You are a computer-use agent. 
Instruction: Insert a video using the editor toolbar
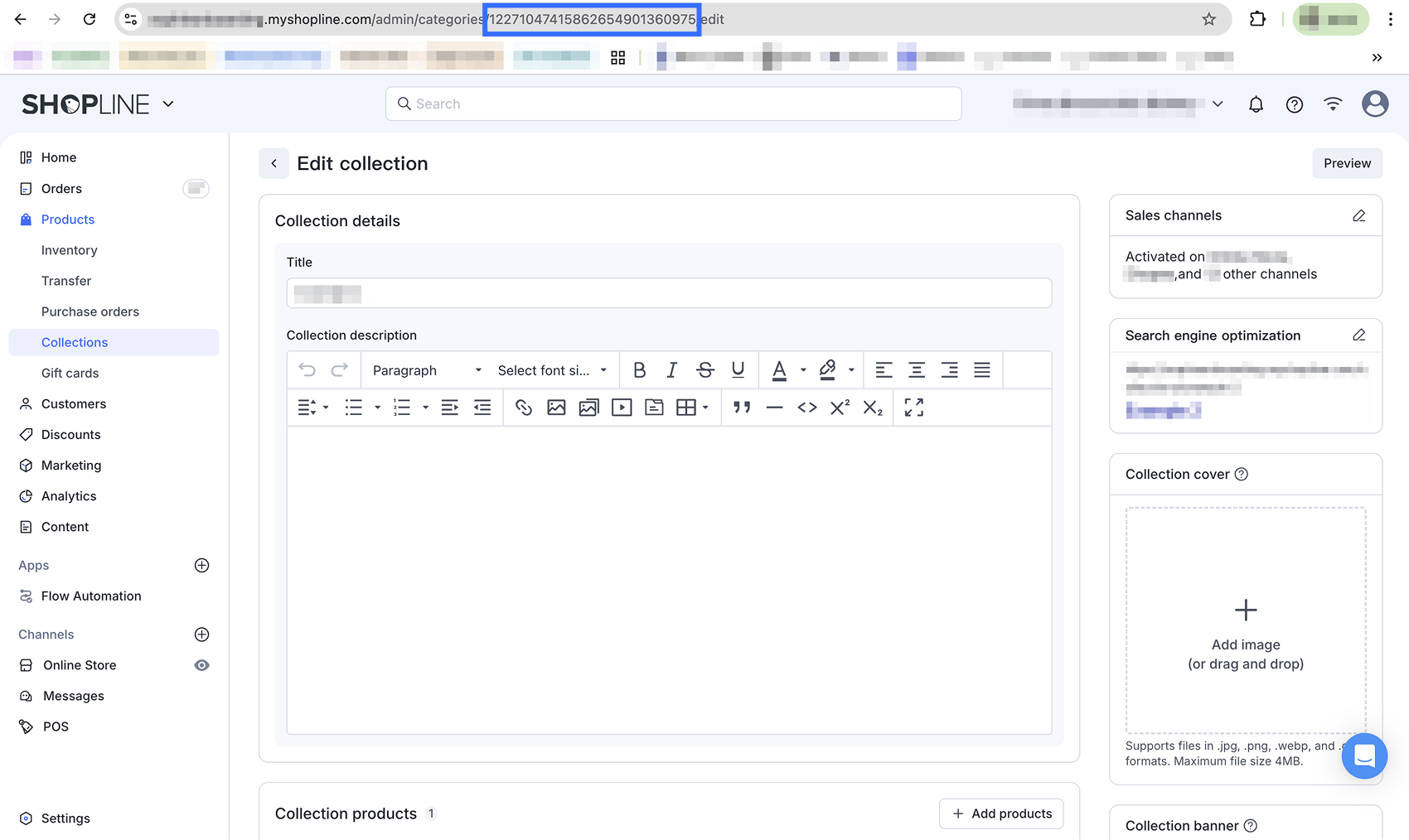click(x=621, y=407)
